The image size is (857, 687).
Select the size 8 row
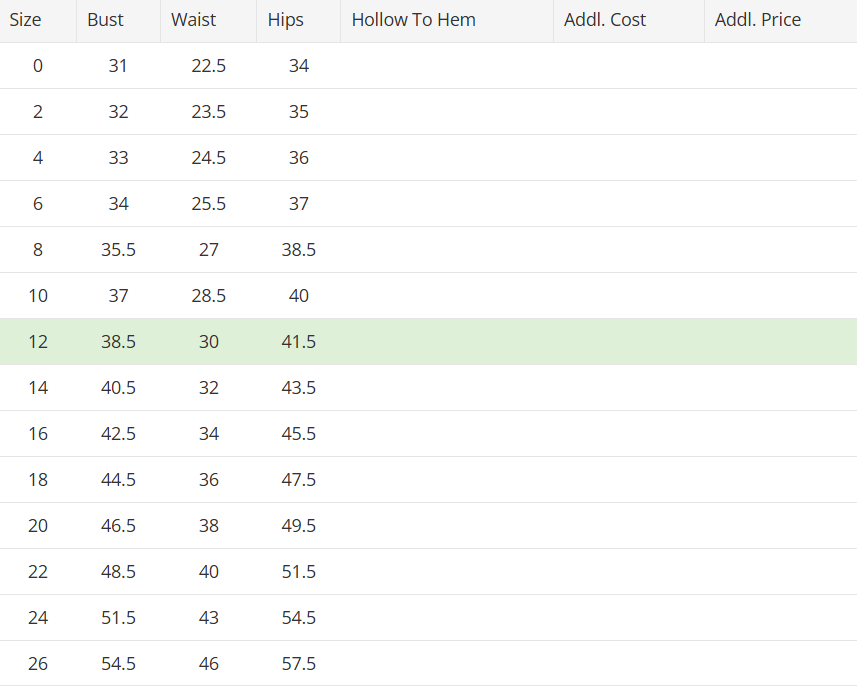(428, 250)
